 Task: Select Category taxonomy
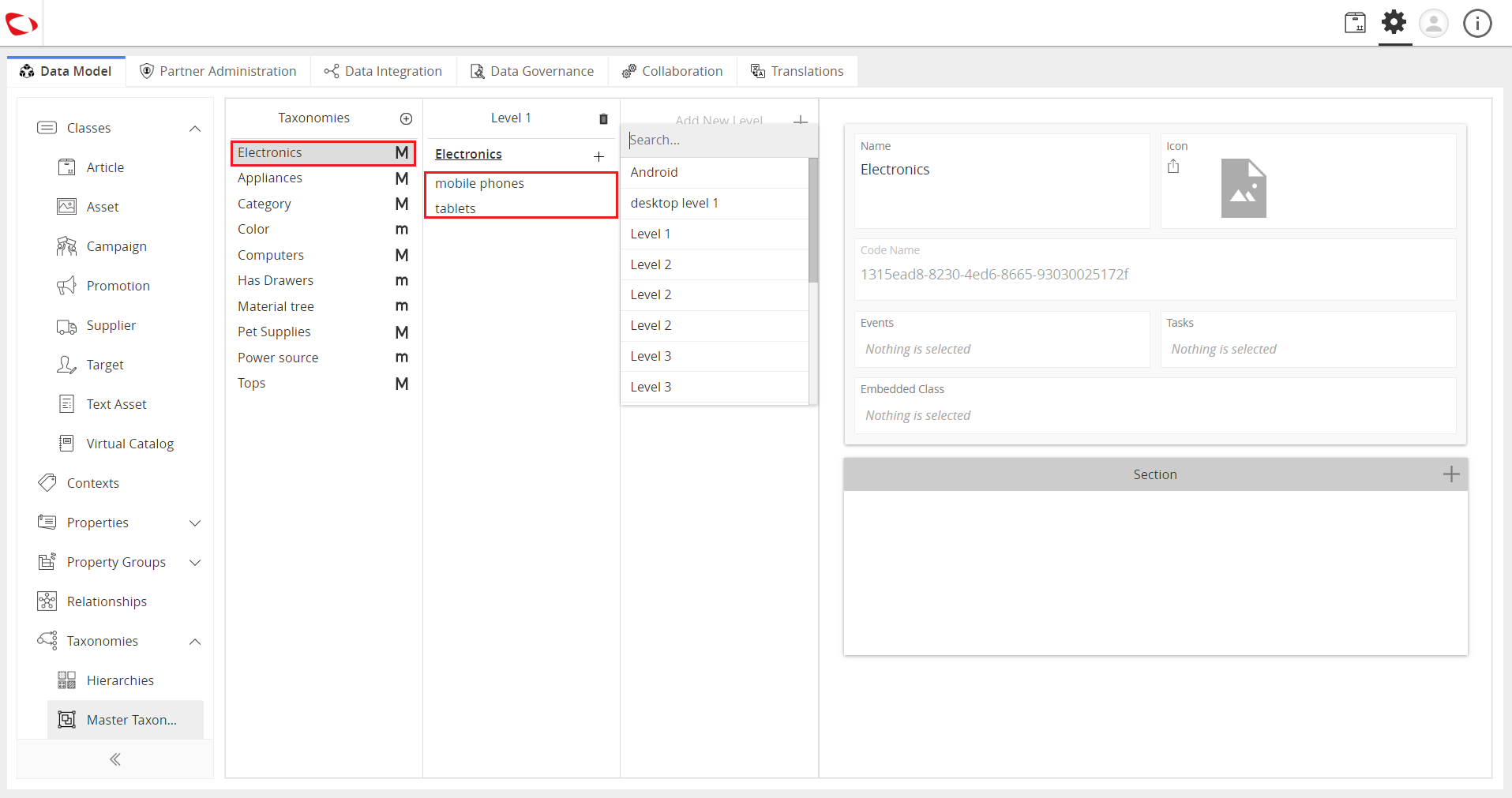click(x=323, y=204)
